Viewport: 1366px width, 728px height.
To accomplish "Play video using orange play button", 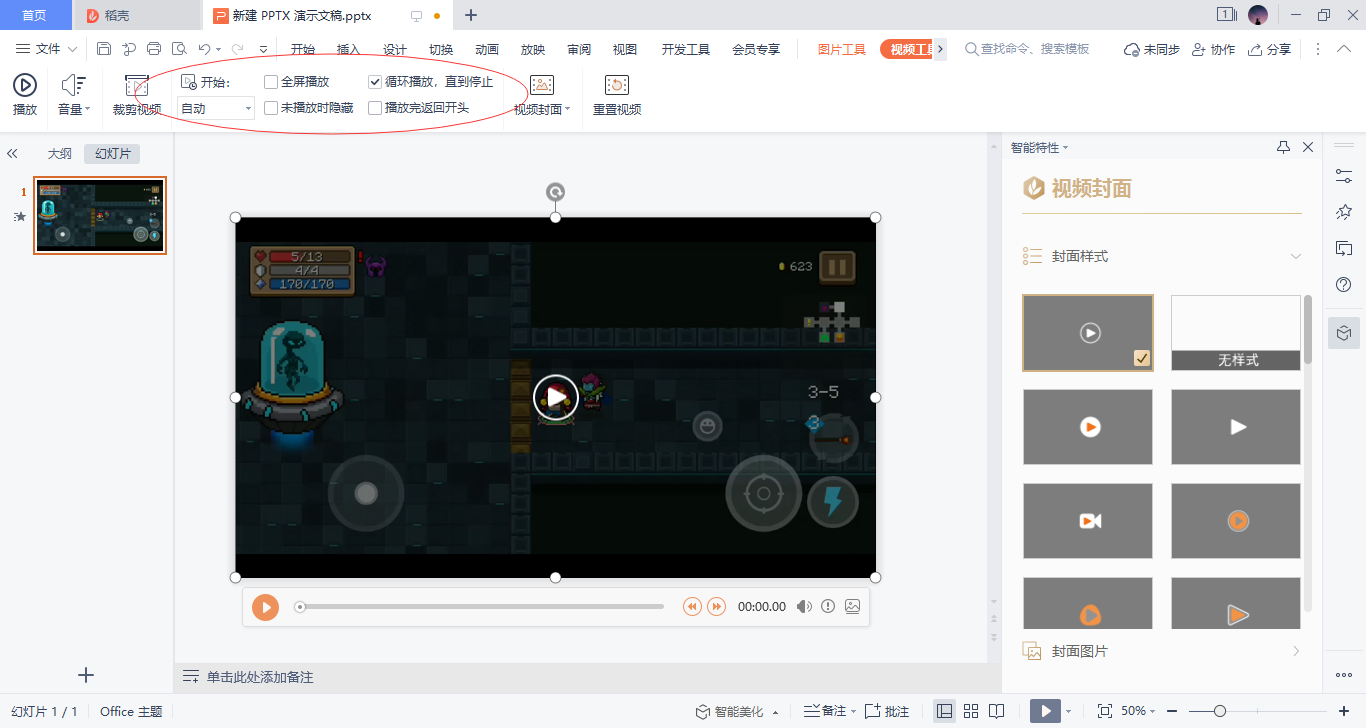I will tap(265, 607).
